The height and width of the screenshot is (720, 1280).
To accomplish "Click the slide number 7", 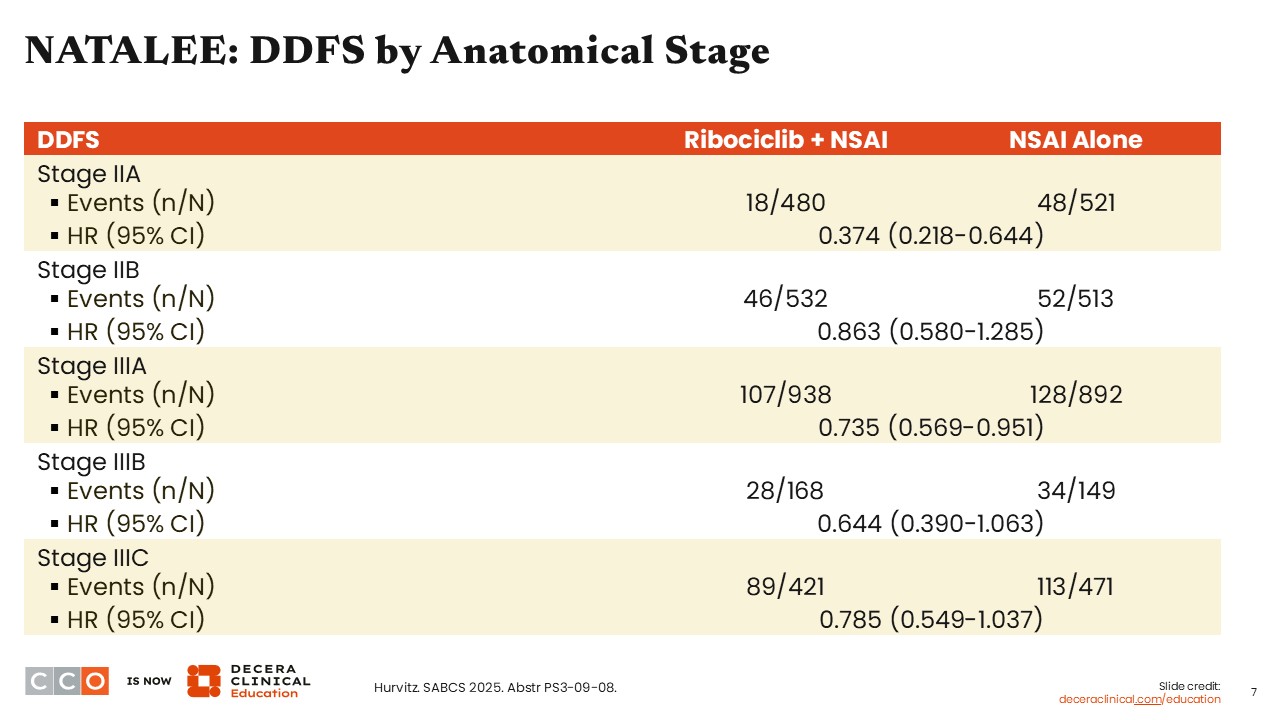I will point(1254,692).
